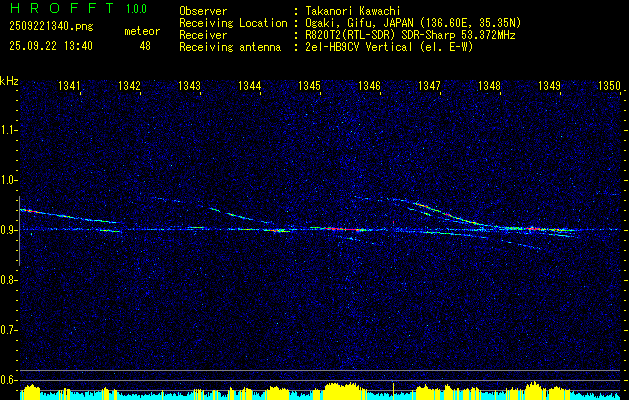
Task: Click the 1.1 kHz frequency label
Action: (x=7, y=130)
